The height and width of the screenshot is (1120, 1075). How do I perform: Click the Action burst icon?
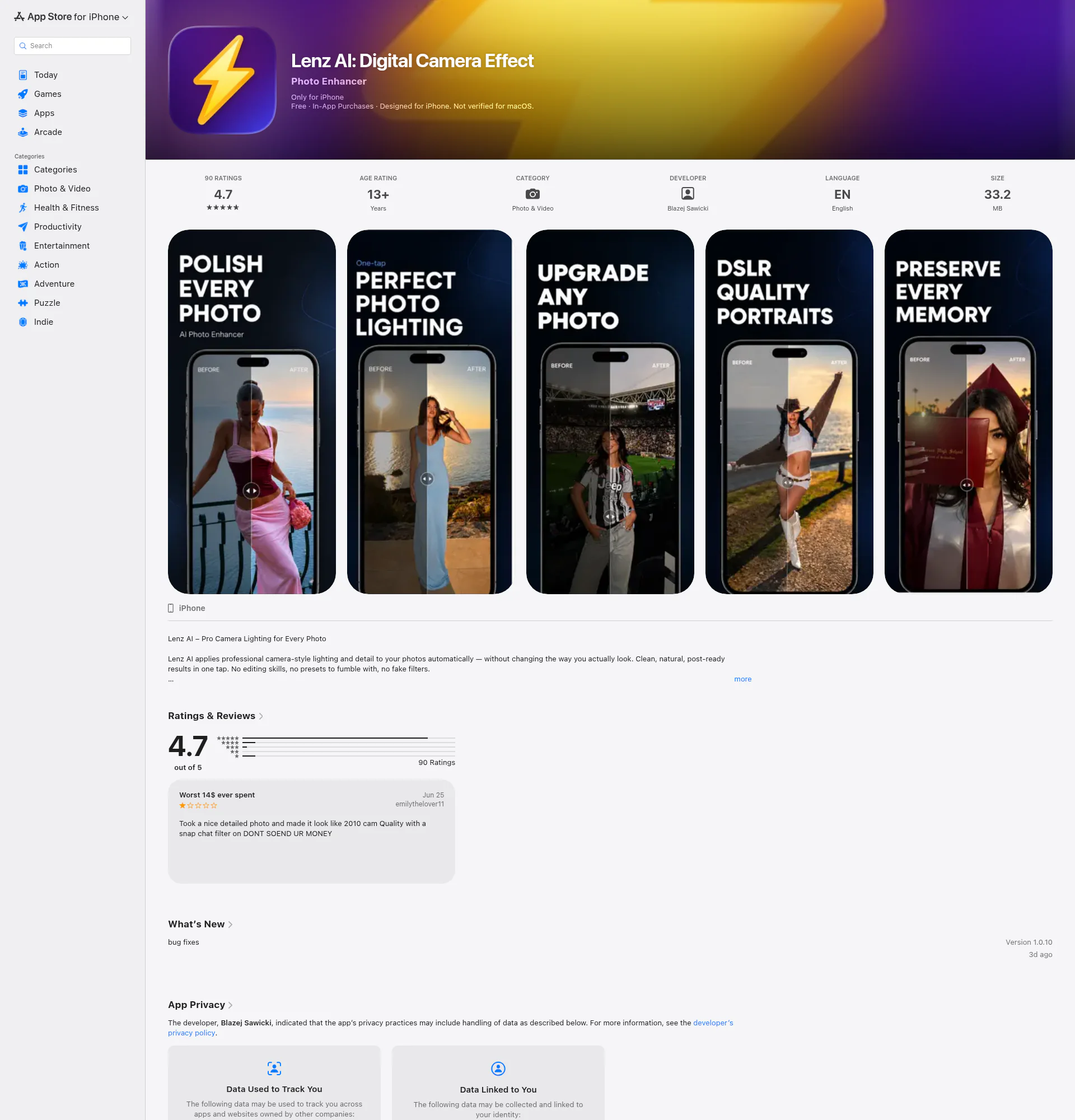[x=23, y=265]
